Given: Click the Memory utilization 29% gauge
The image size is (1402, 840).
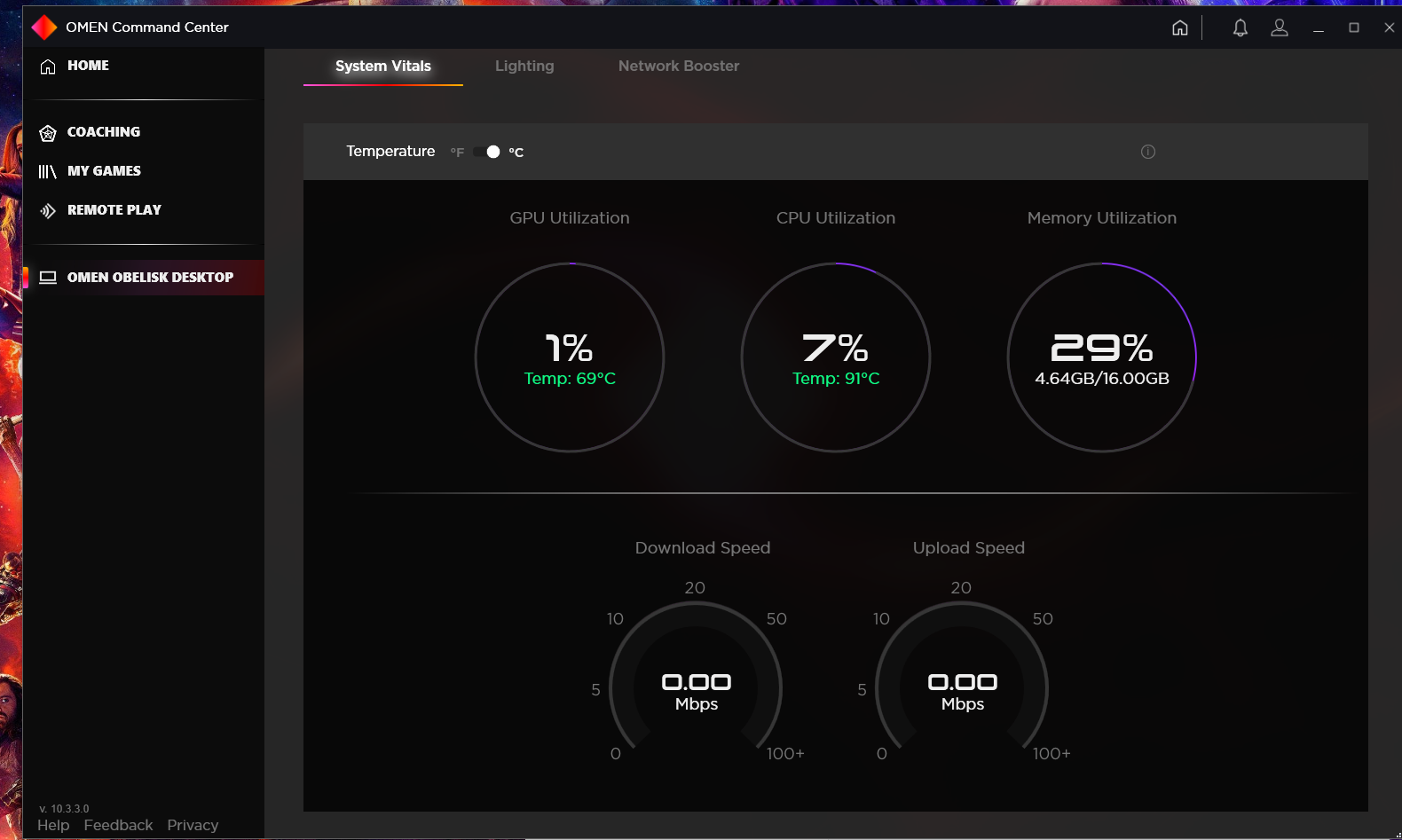Looking at the screenshot, I should (x=1102, y=357).
